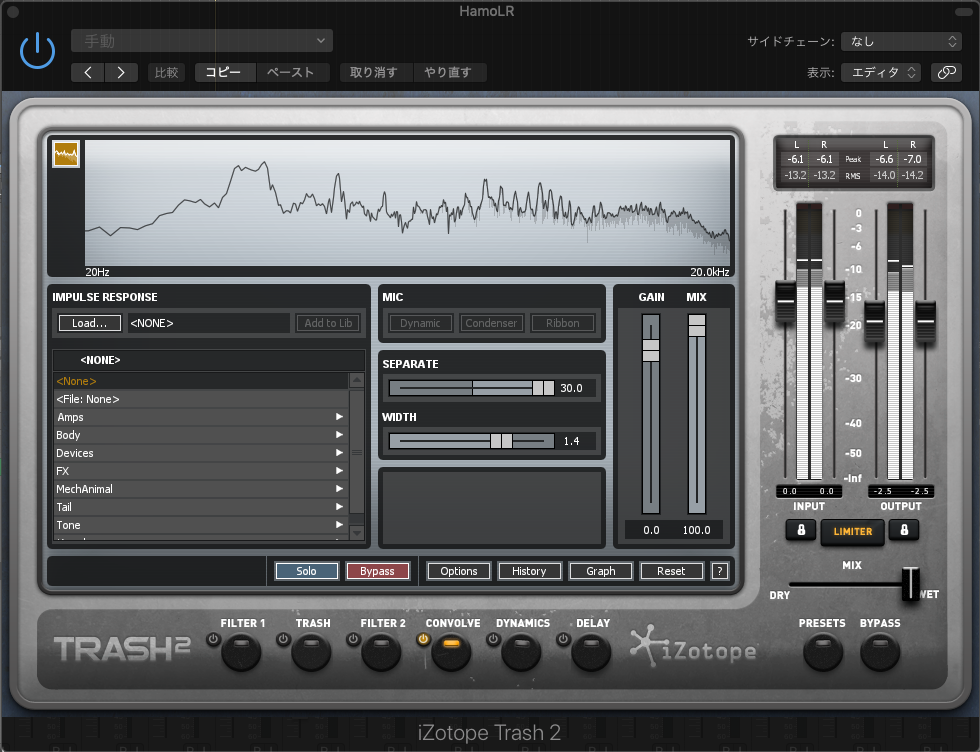Screen dimensions: 980x752
Task: Click the link icon button
Action: (x=946, y=73)
